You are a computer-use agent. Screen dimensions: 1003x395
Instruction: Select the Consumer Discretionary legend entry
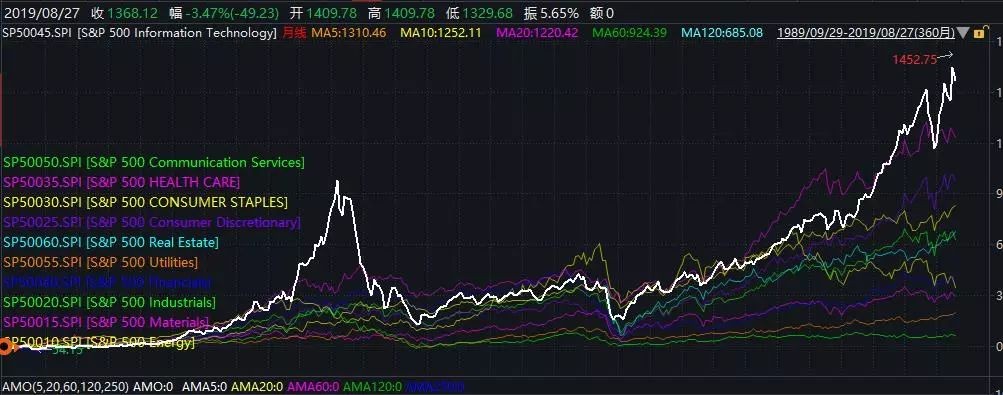tap(152, 222)
